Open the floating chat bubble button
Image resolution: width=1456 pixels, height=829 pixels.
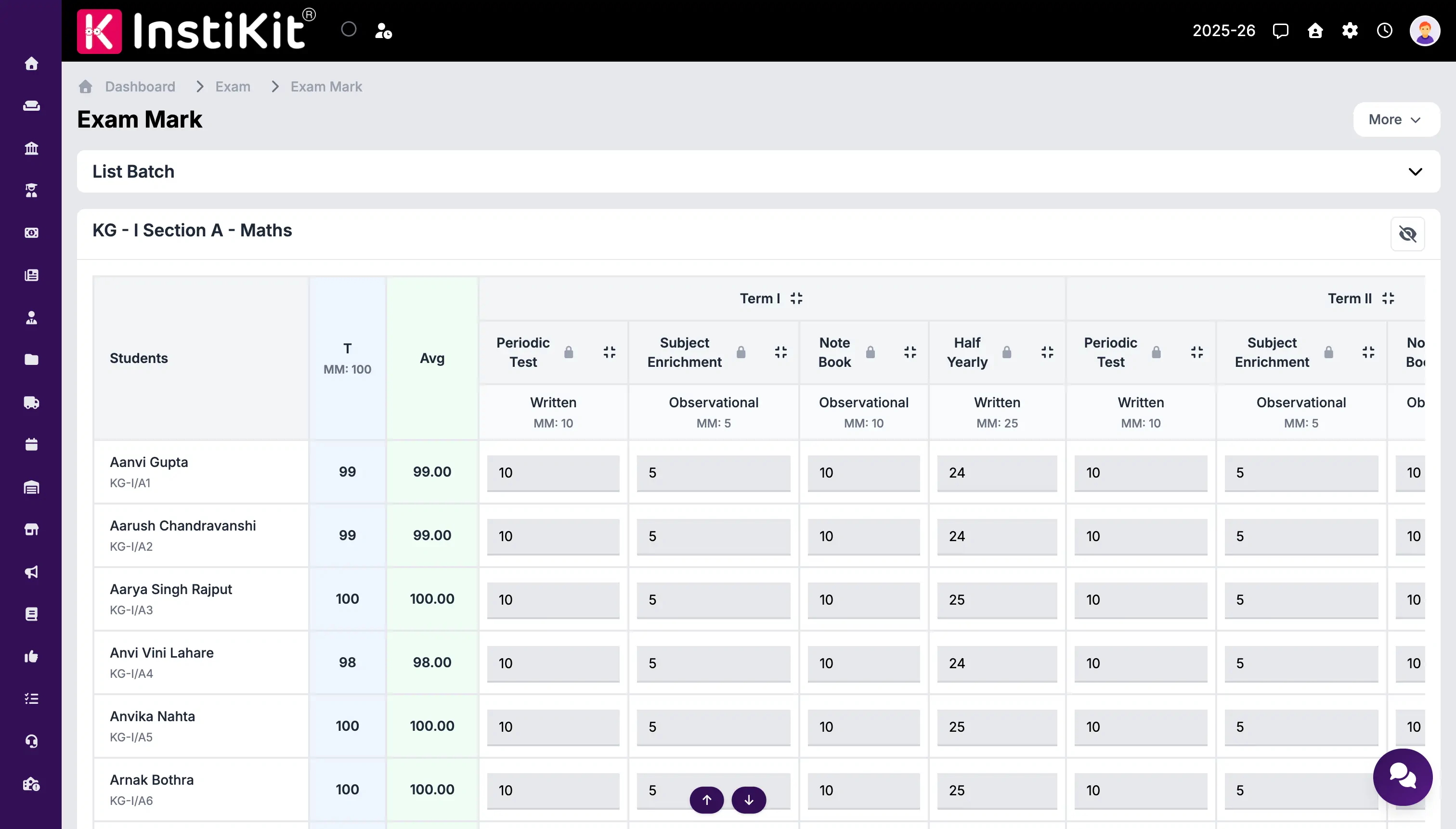(x=1403, y=777)
